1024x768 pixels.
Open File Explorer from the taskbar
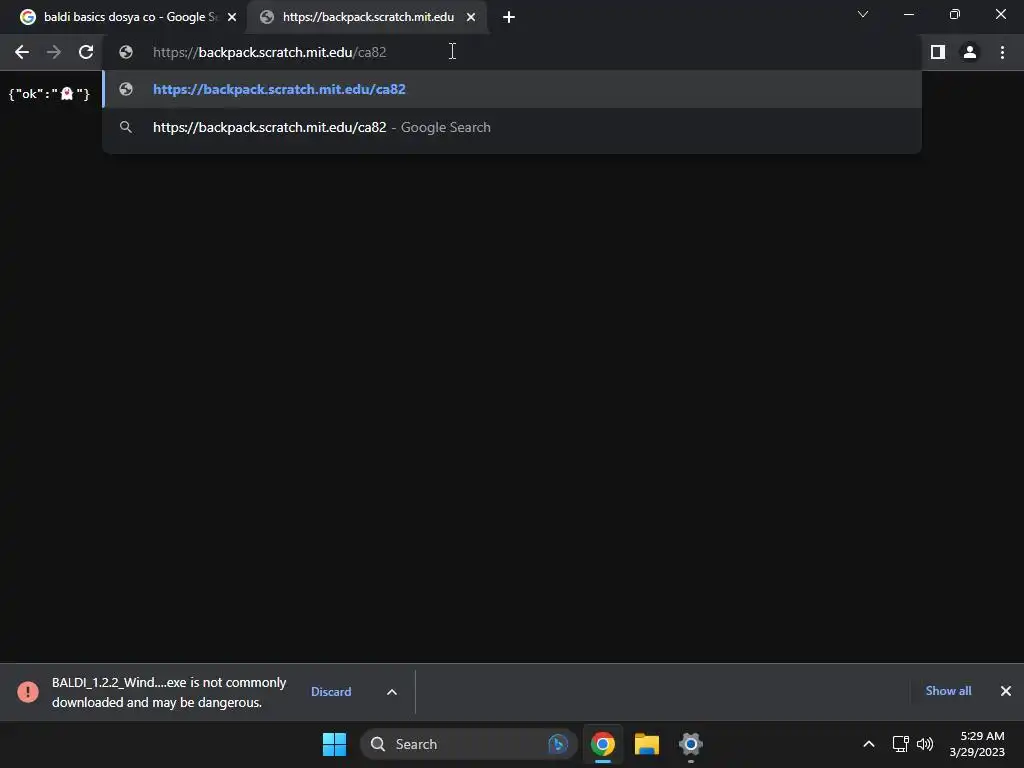[x=647, y=744]
